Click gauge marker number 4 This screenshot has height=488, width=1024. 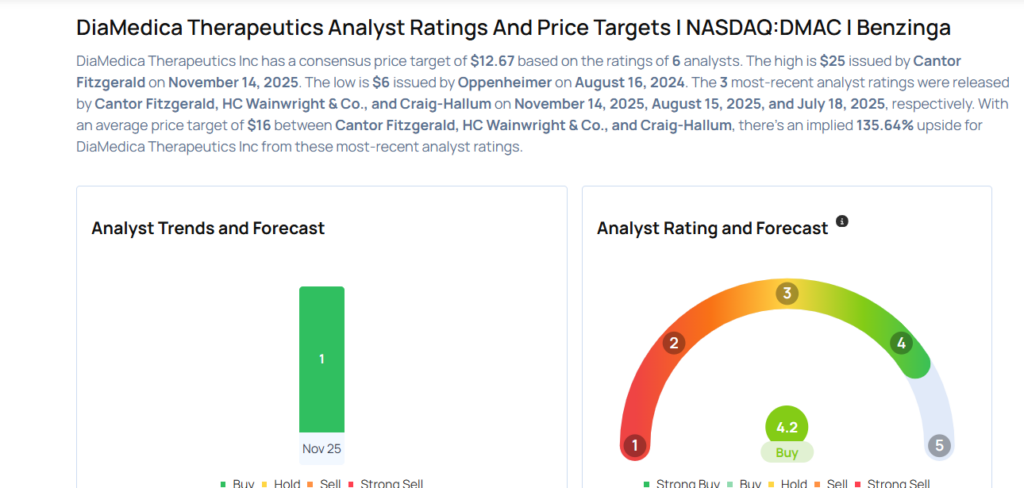[901, 343]
